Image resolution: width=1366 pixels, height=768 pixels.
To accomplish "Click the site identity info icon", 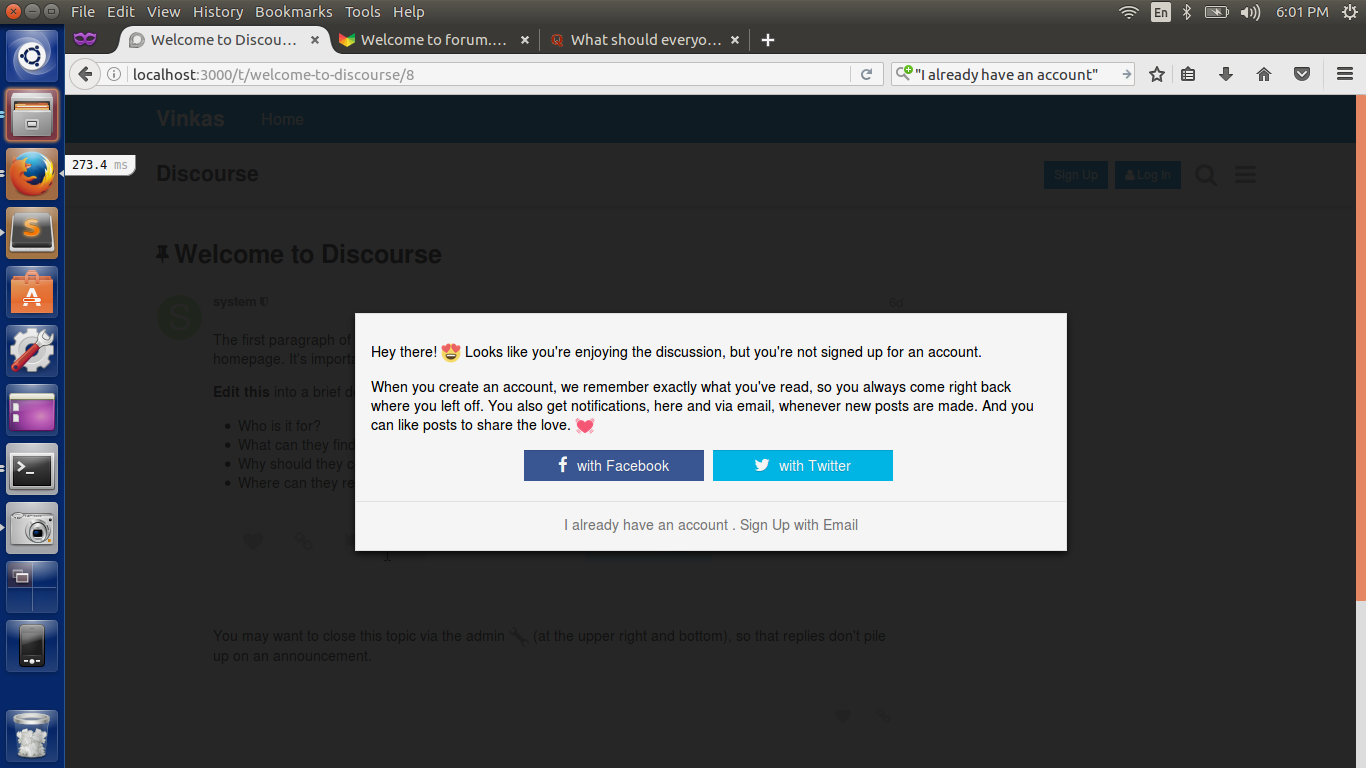I will (114, 74).
